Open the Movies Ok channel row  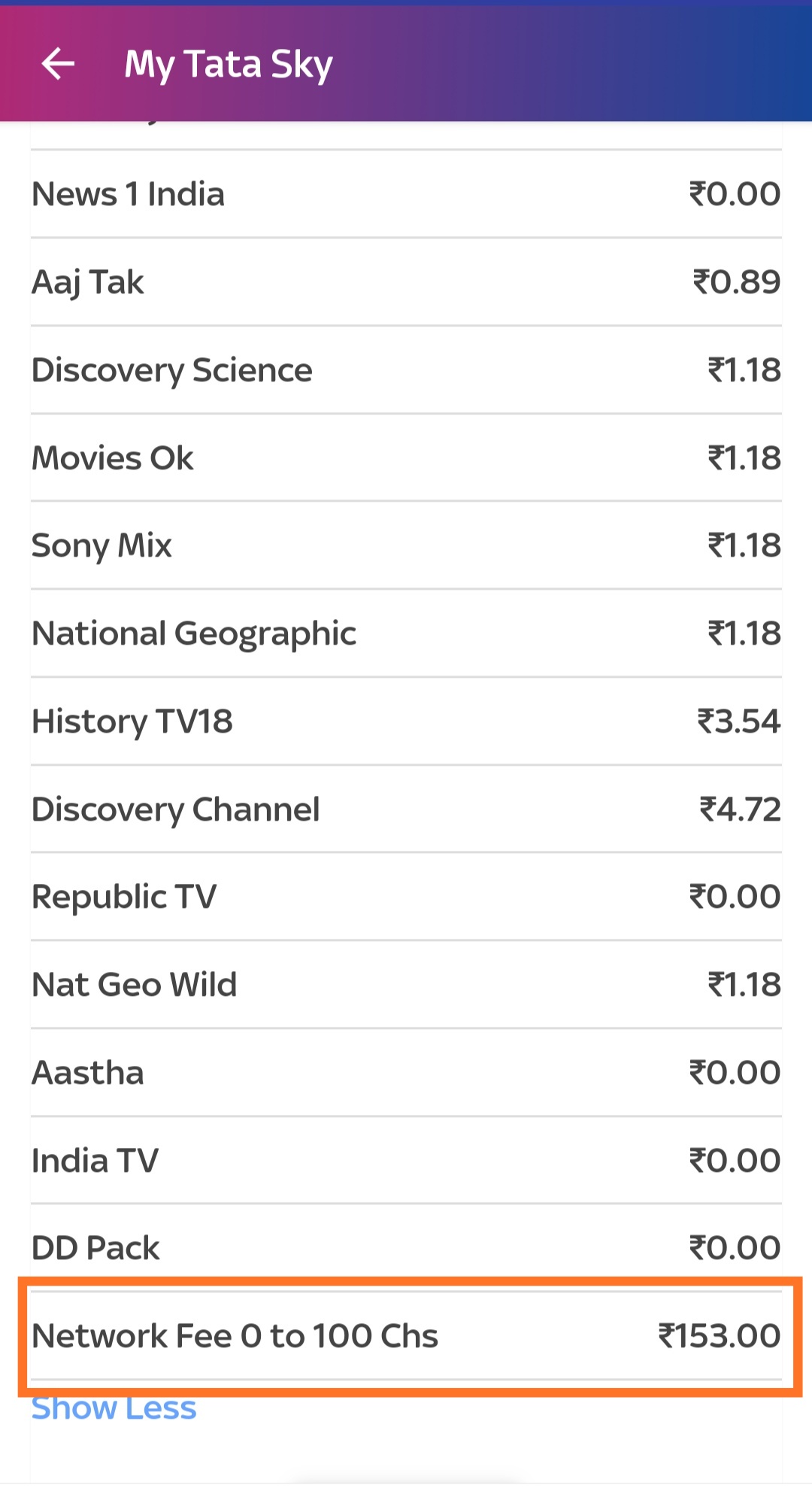pos(406,457)
